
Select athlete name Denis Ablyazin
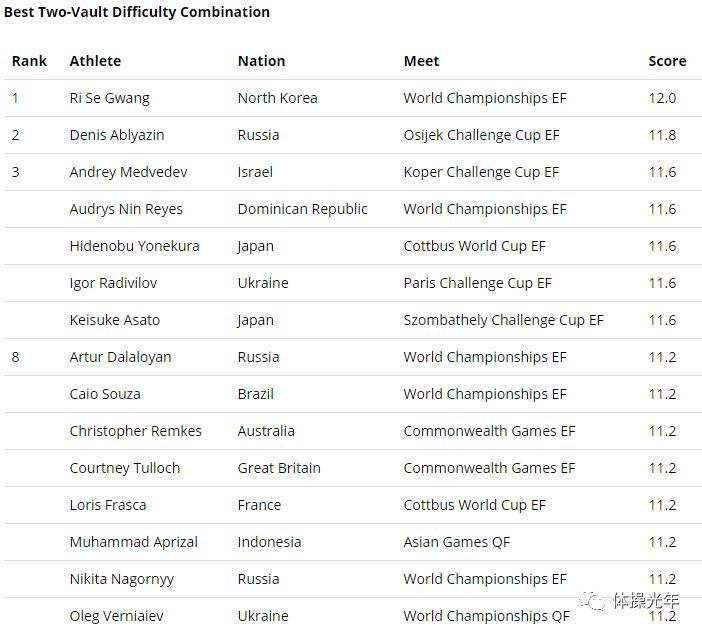point(117,135)
